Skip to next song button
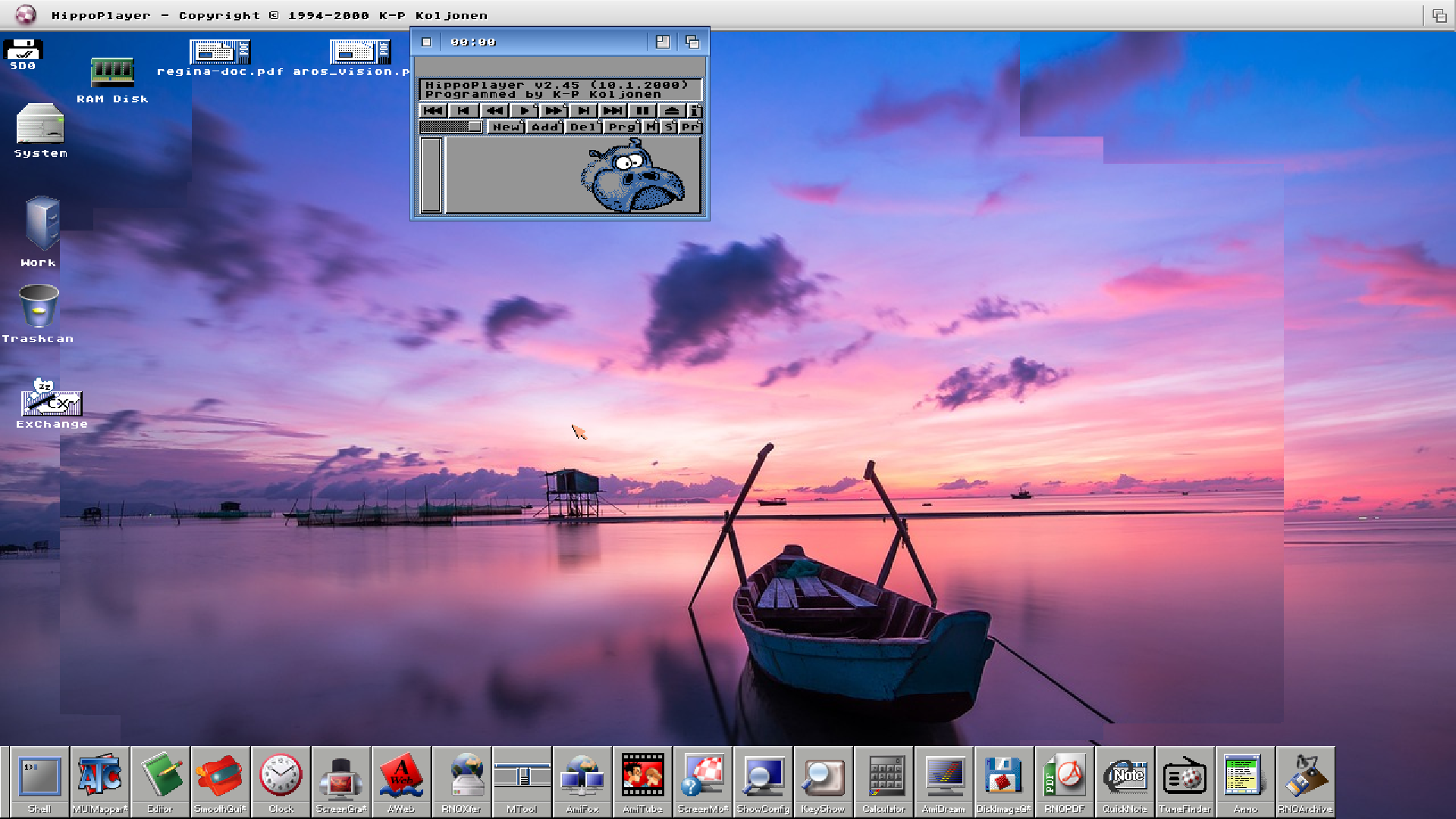The image size is (1456, 819). 583,111
